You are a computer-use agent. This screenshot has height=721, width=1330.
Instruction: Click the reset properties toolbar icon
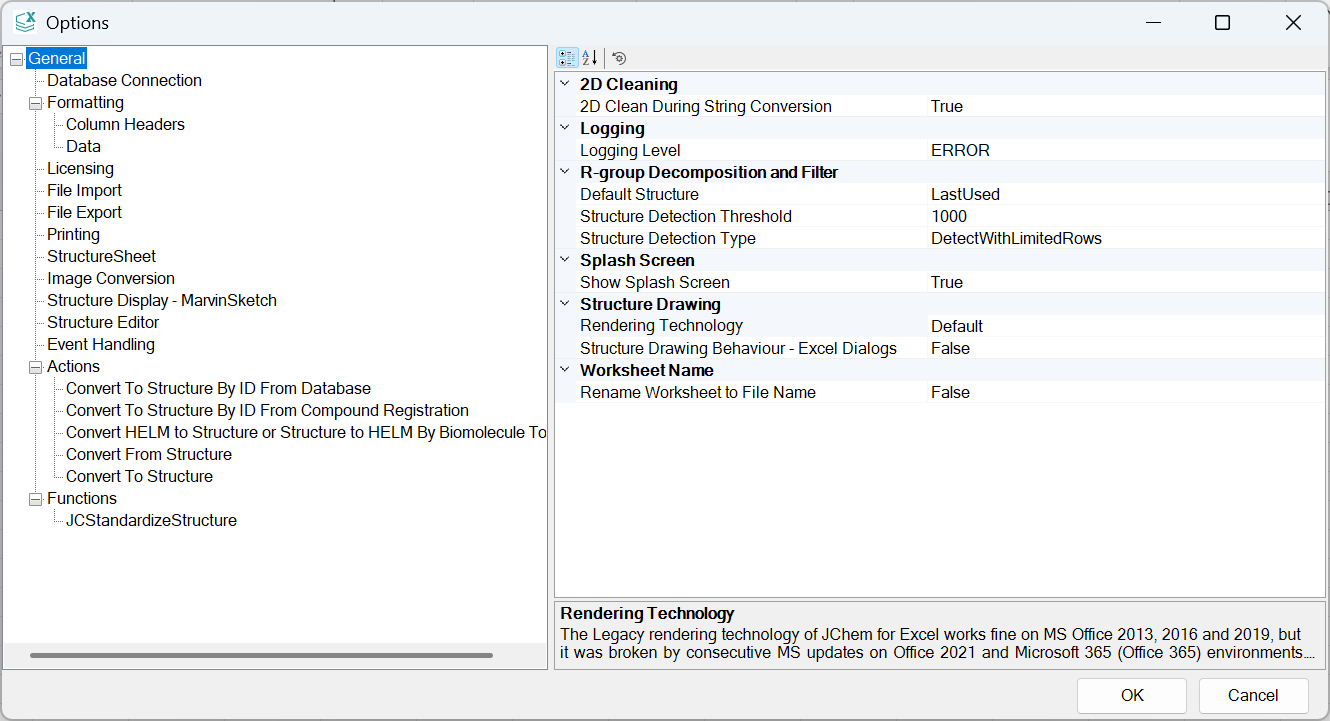(619, 58)
